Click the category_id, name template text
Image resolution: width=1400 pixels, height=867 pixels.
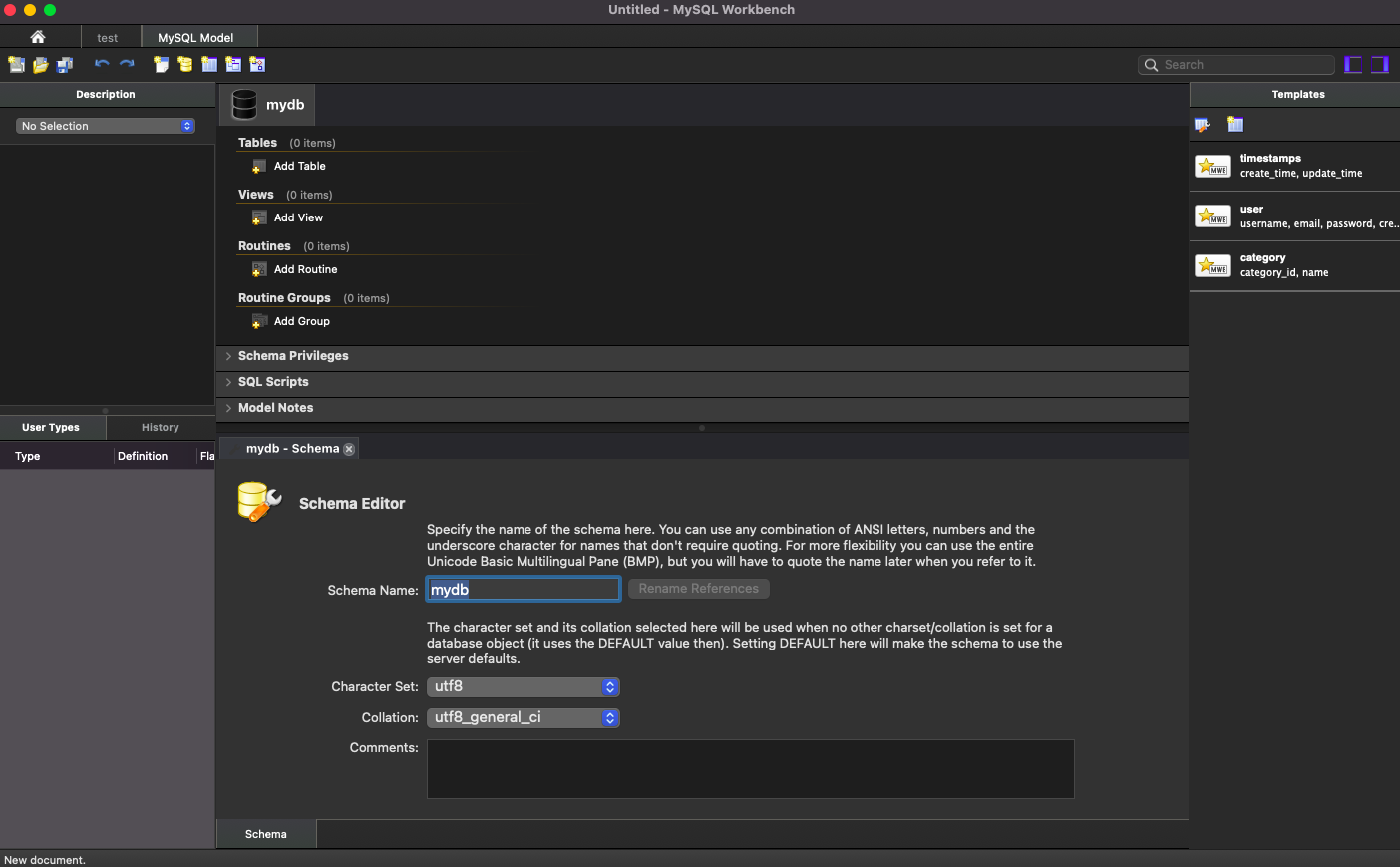1284,273
